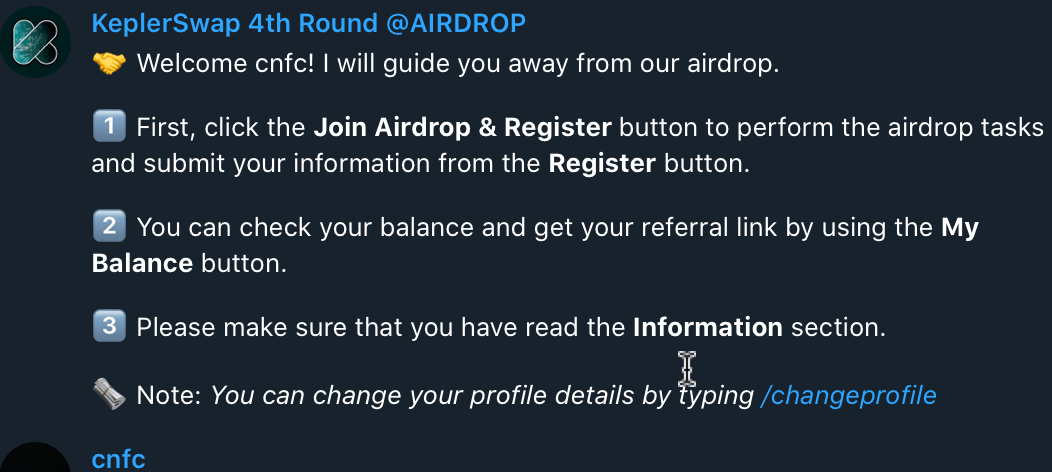Click the Note: label text
The width and height of the screenshot is (1052, 472).
(x=169, y=395)
